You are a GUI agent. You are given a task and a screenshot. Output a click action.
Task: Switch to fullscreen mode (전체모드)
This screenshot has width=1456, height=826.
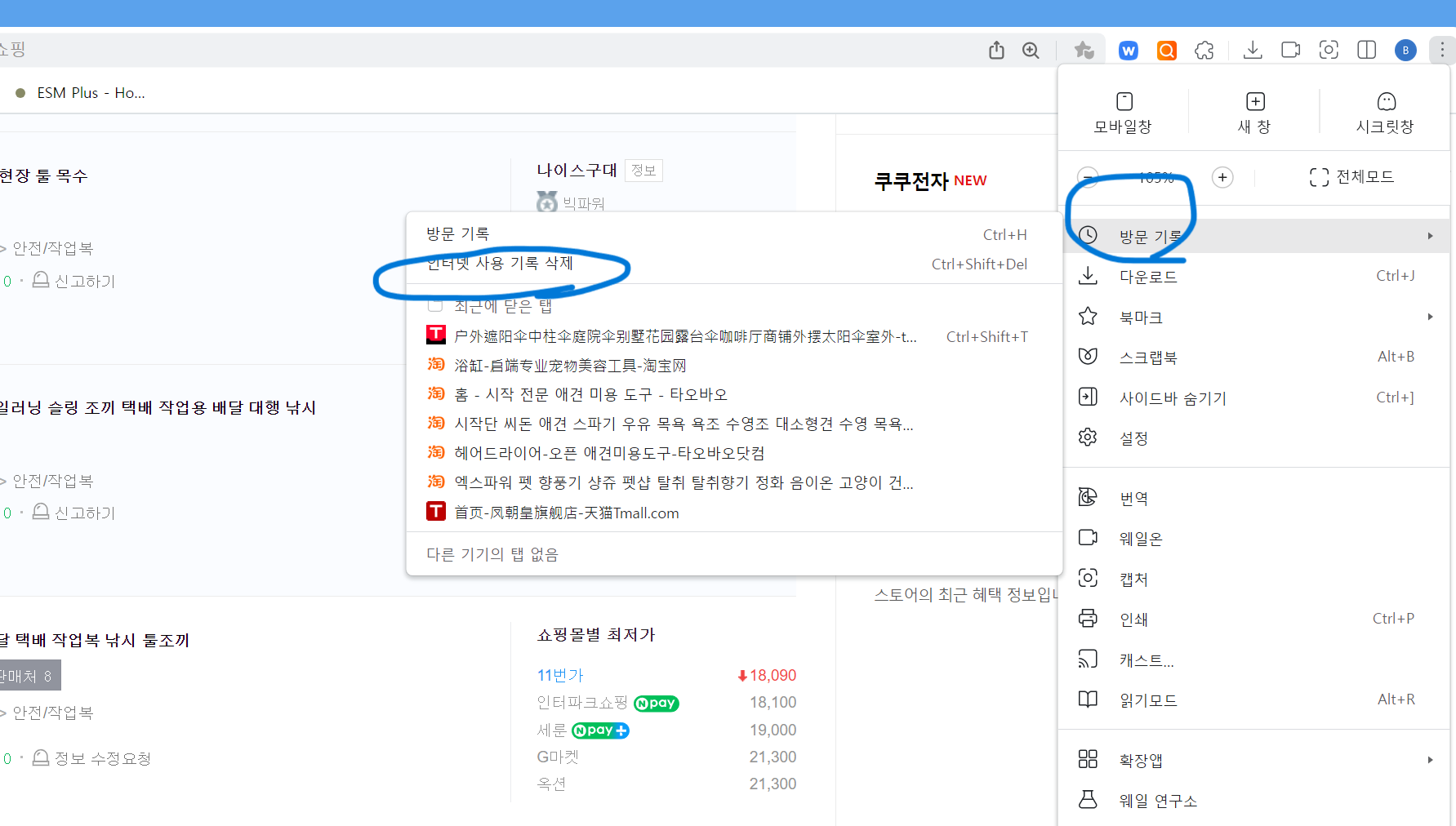coord(1351,177)
